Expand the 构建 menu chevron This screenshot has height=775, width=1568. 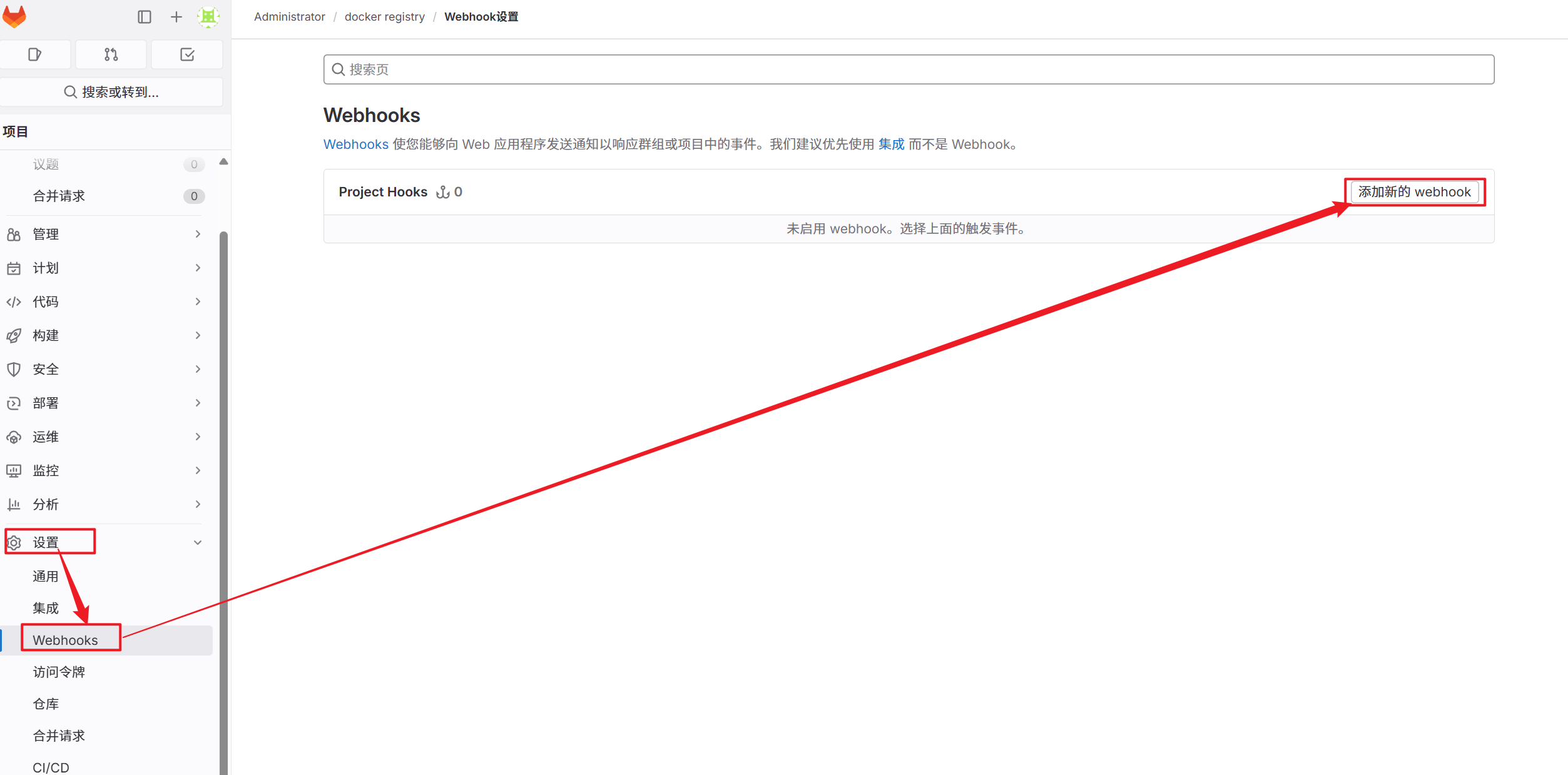click(198, 335)
